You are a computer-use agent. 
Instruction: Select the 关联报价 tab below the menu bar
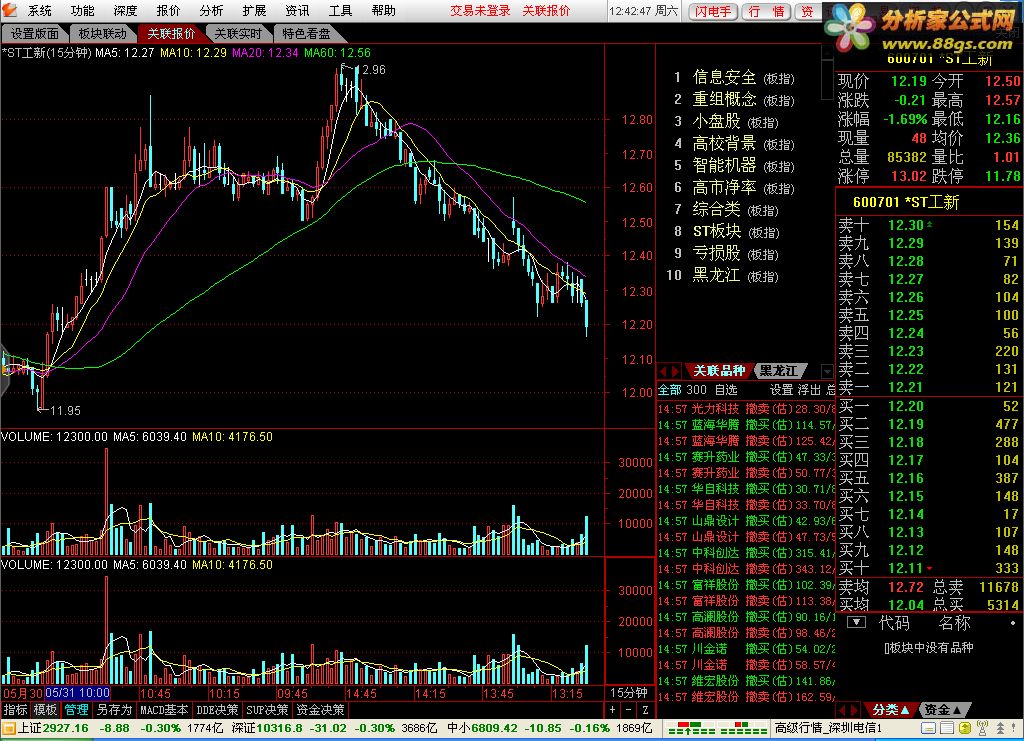point(170,33)
